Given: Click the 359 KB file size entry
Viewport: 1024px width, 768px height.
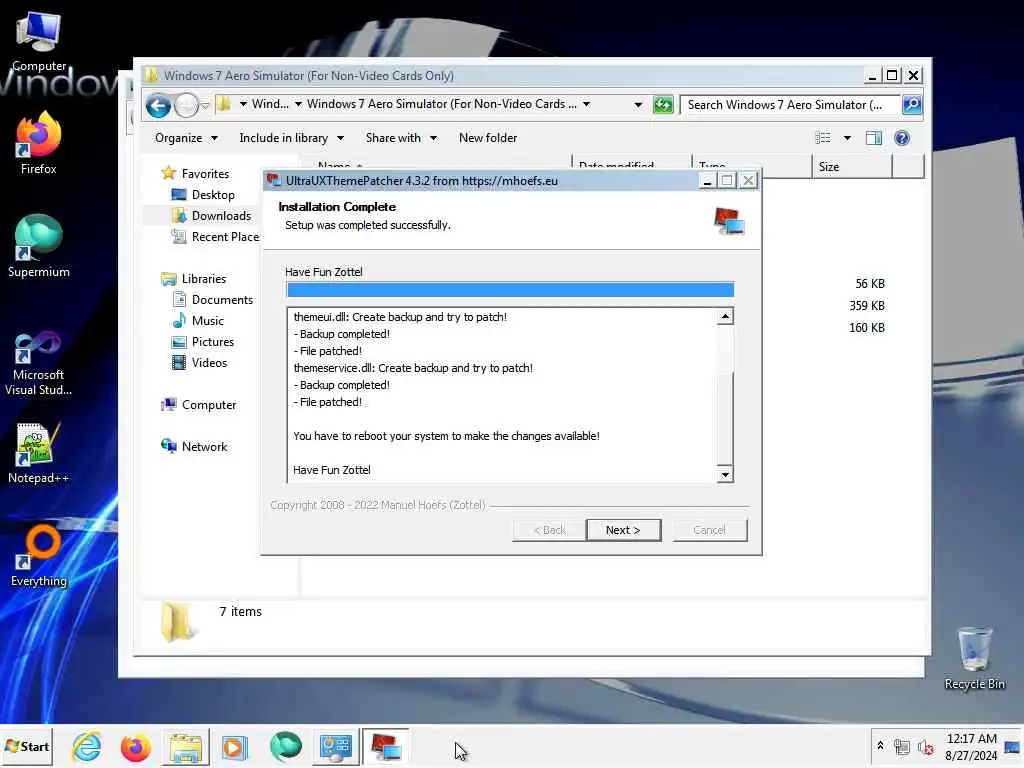Looking at the screenshot, I should [867, 306].
